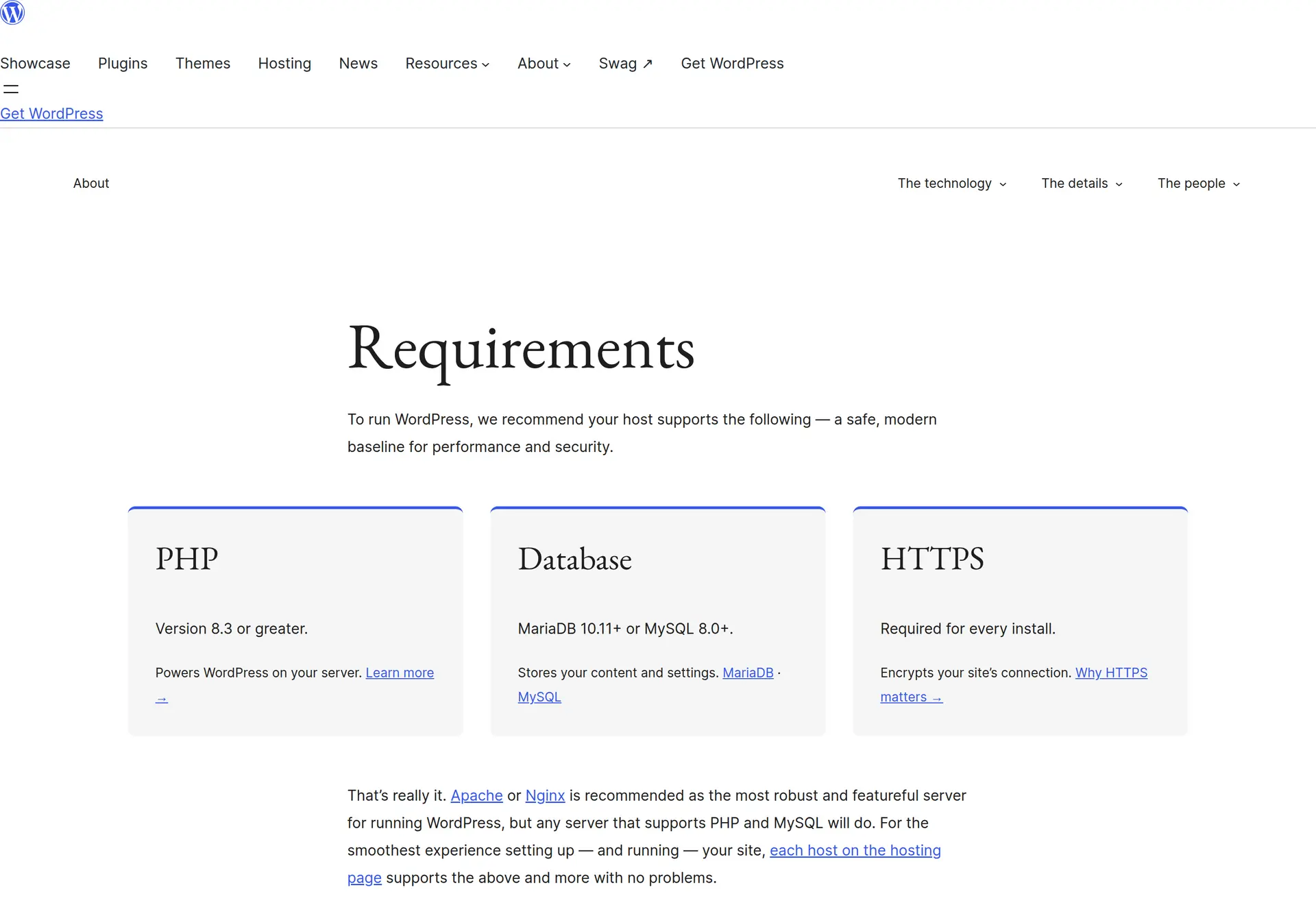Expand The technology submenu
This screenshot has width=1316, height=914.
952,183
